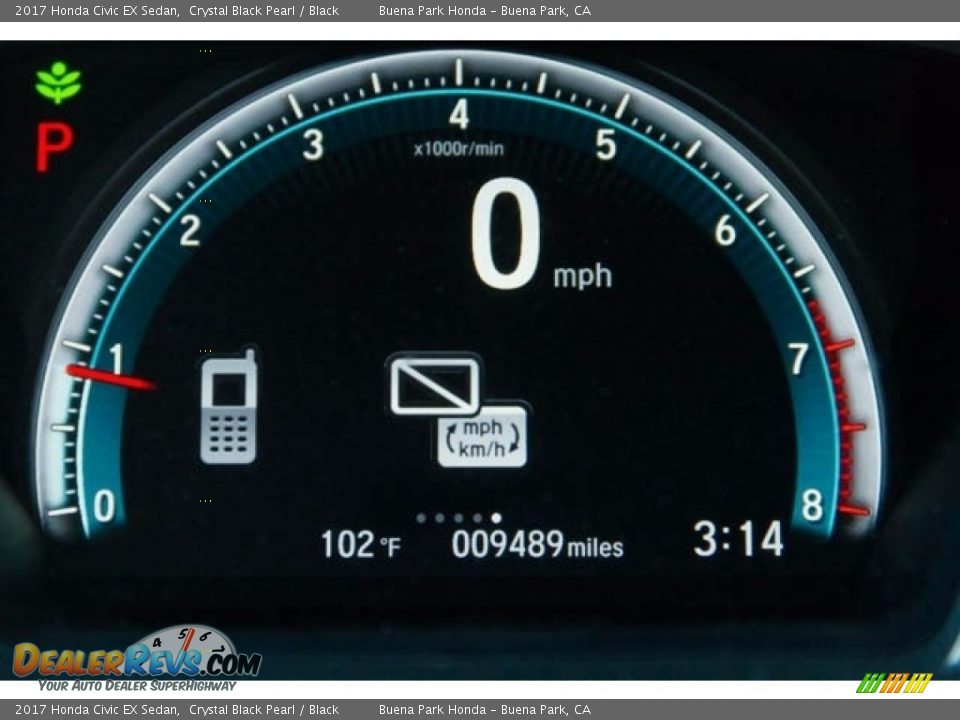This screenshot has height=720, width=960.
Task: Click the tachometer number 2
Action: (x=190, y=231)
